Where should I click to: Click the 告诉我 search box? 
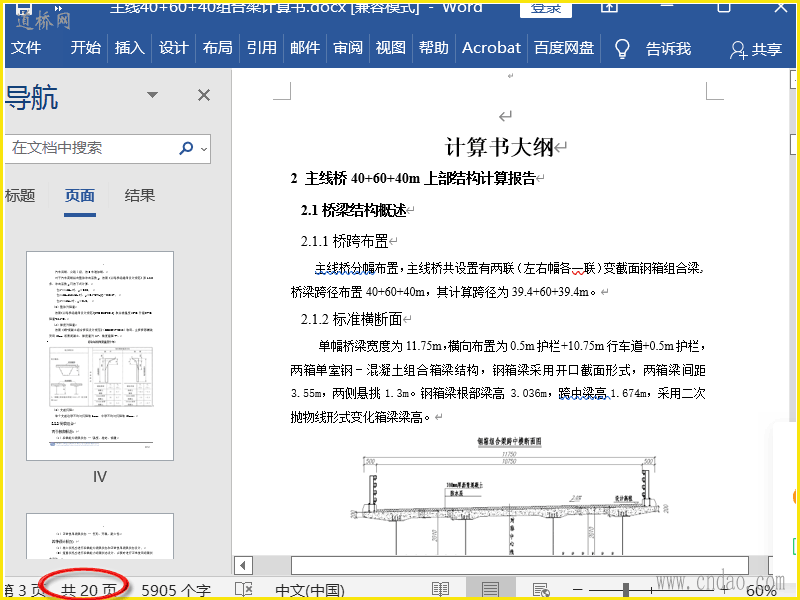point(668,49)
